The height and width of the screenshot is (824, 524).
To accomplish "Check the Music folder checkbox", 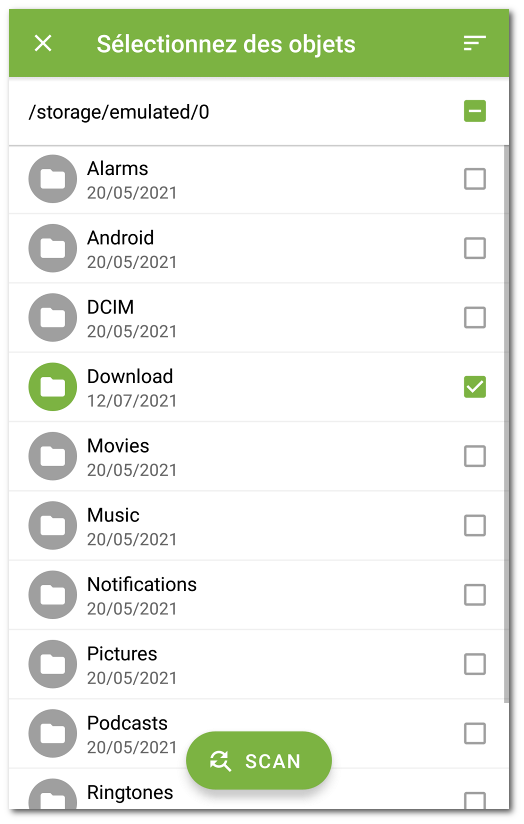I will click(x=475, y=526).
